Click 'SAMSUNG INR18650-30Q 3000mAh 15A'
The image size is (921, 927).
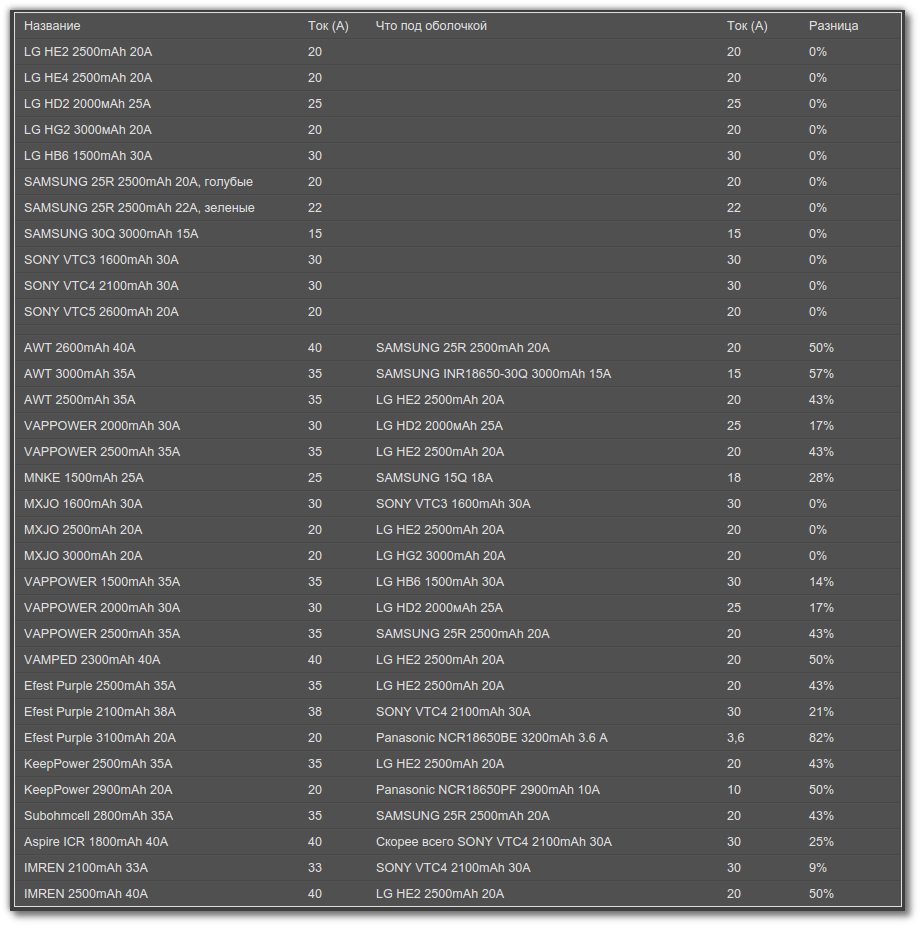pos(493,374)
